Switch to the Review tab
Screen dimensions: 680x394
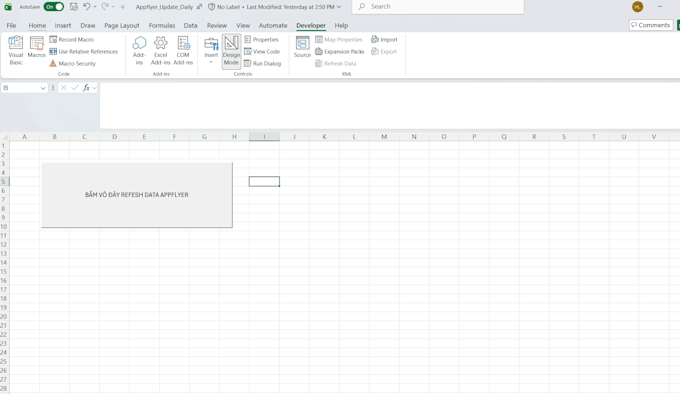point(217,26)
